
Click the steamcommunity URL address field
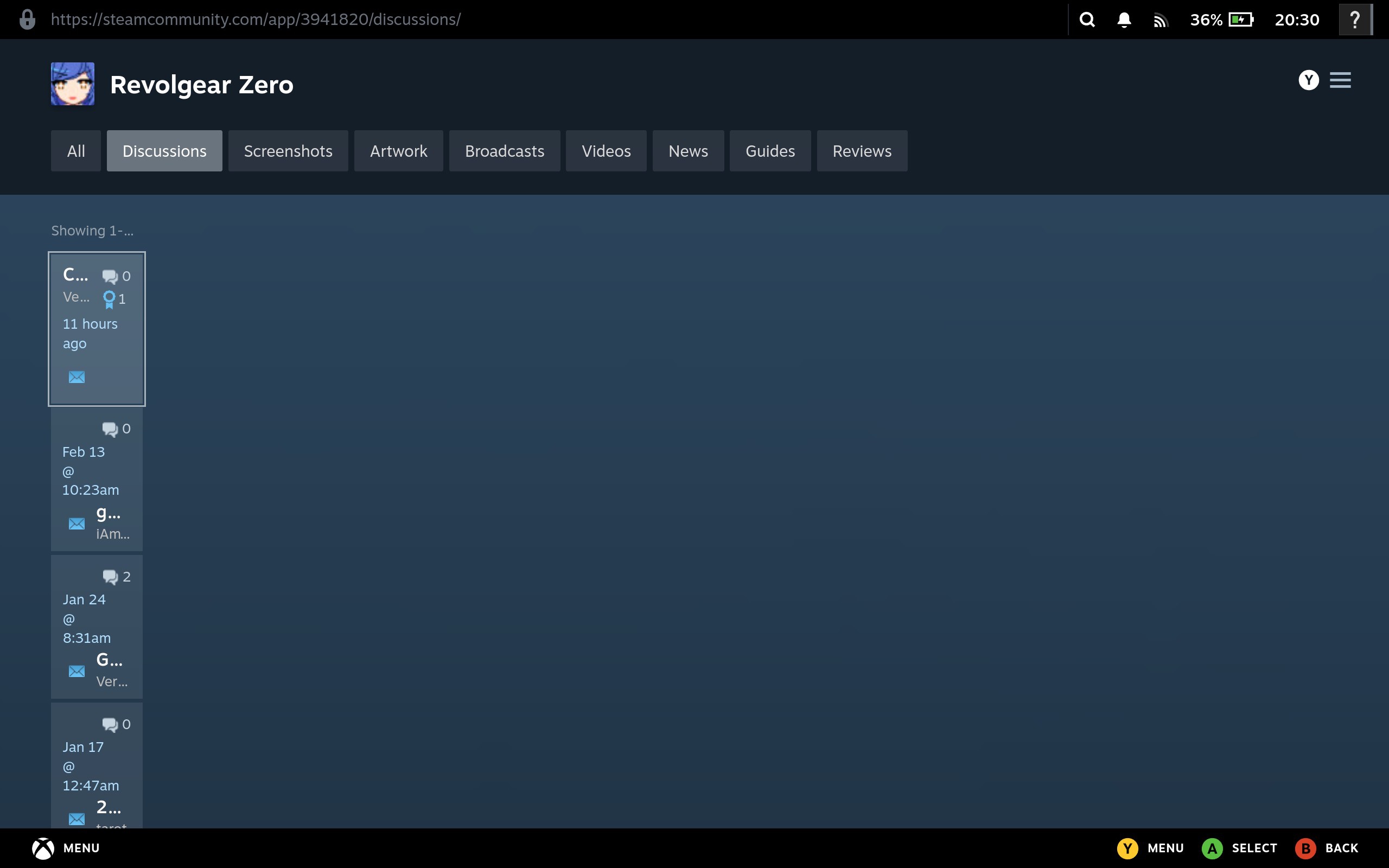(256, 20)
